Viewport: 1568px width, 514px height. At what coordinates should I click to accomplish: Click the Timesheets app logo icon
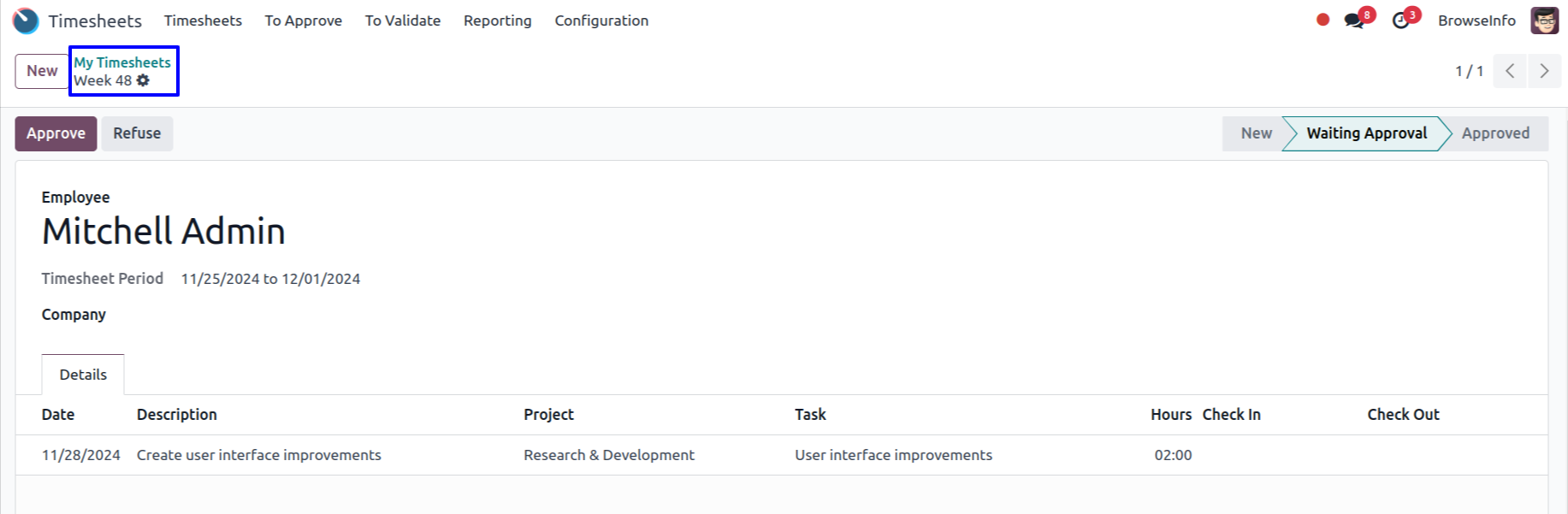[x=26, y=21]
